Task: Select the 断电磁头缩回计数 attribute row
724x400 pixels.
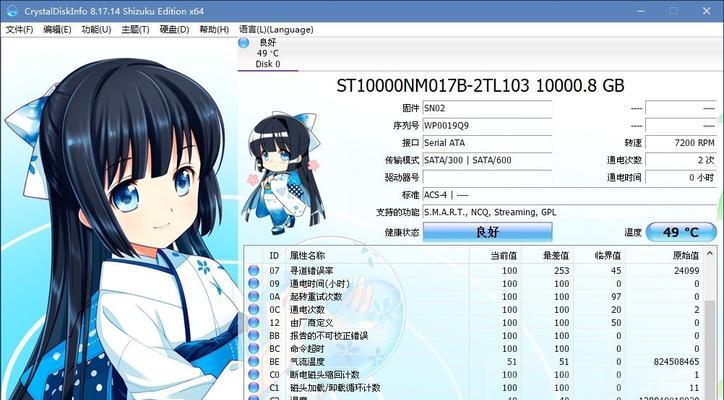Action: point(474,375)
